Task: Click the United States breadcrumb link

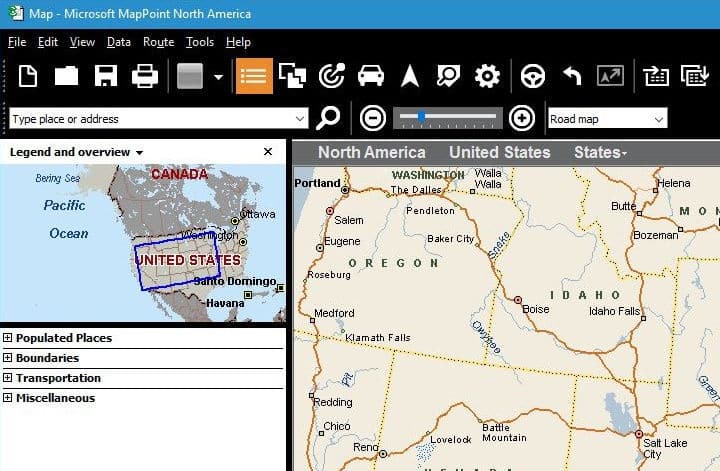Action: [500, 152]
